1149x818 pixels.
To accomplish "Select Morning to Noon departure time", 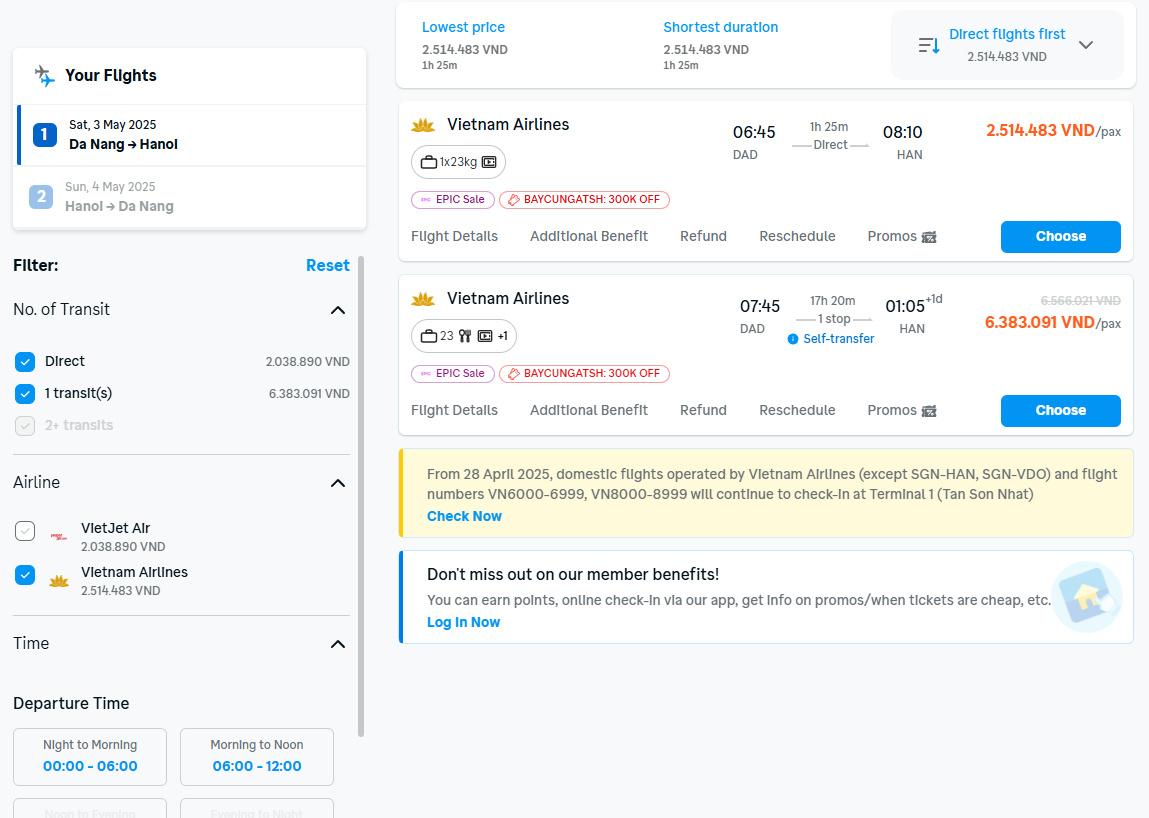I will (257, 757).
